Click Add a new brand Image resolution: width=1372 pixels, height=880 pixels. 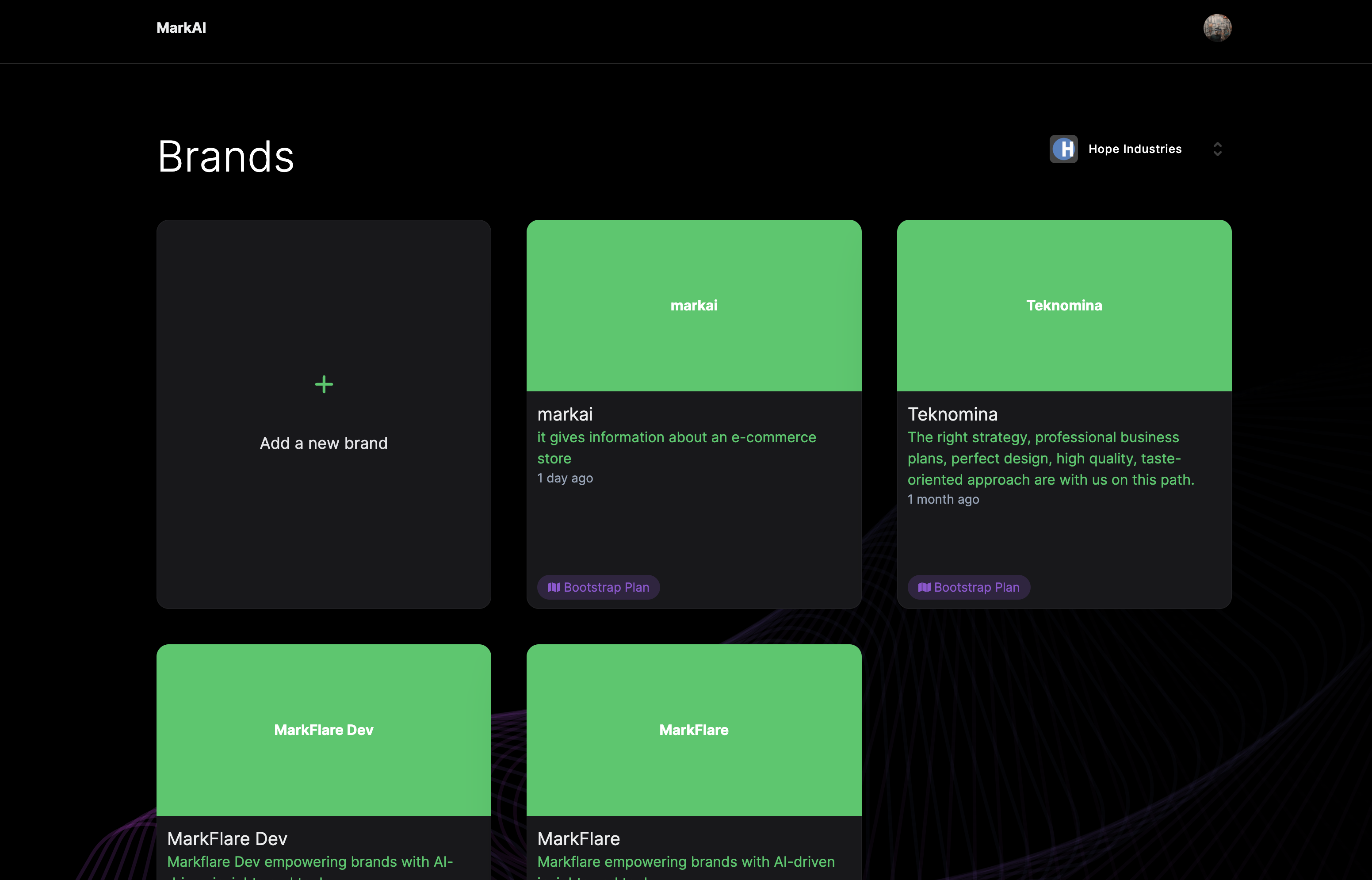point(323,443)
